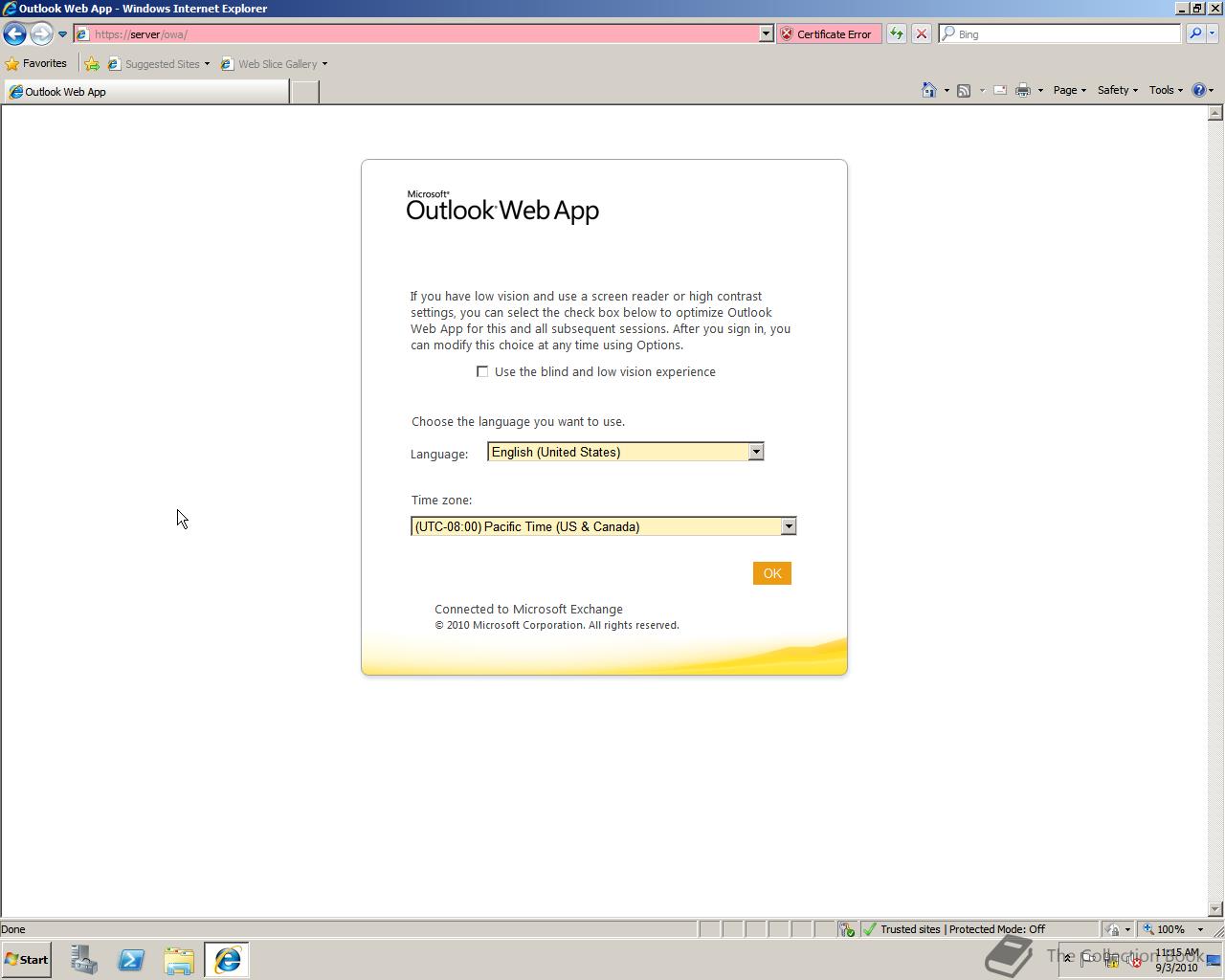Click the Print icon
Screen dimensions: 1225x980
pos(1023,90)
